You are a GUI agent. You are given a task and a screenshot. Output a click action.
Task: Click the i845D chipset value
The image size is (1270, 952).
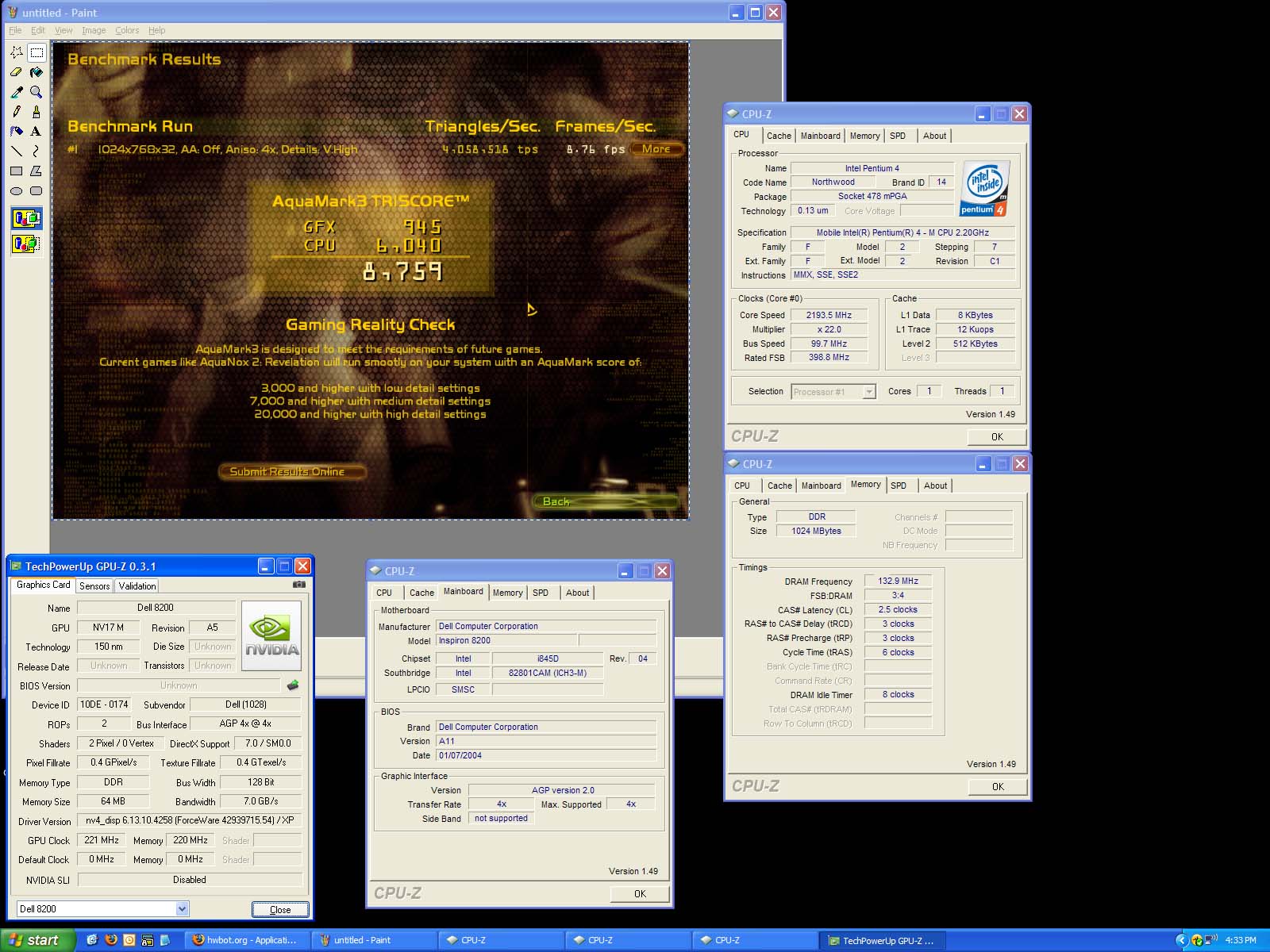[548, 658]
